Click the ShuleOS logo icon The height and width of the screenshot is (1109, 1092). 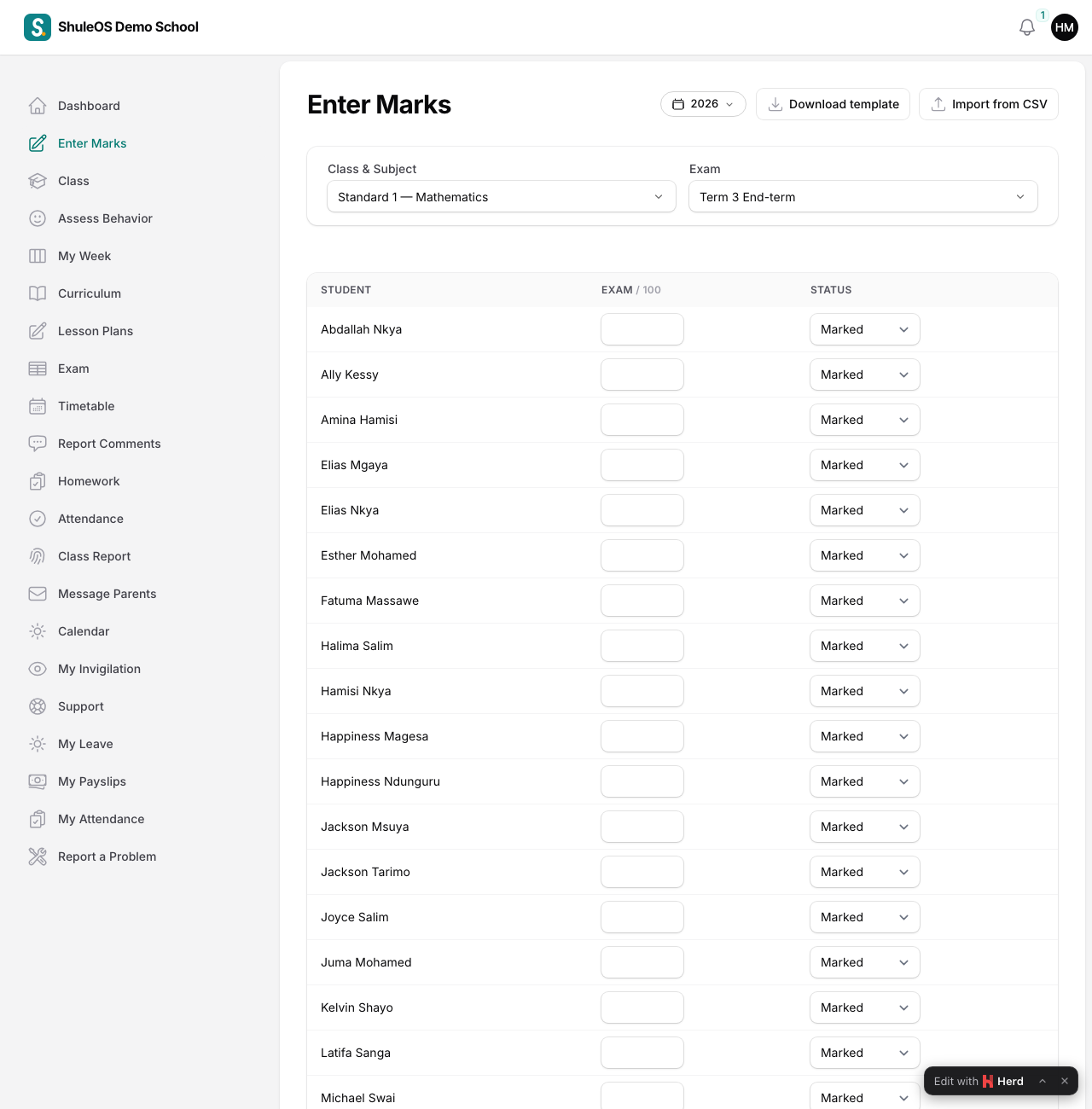click(x=38, y=27)
